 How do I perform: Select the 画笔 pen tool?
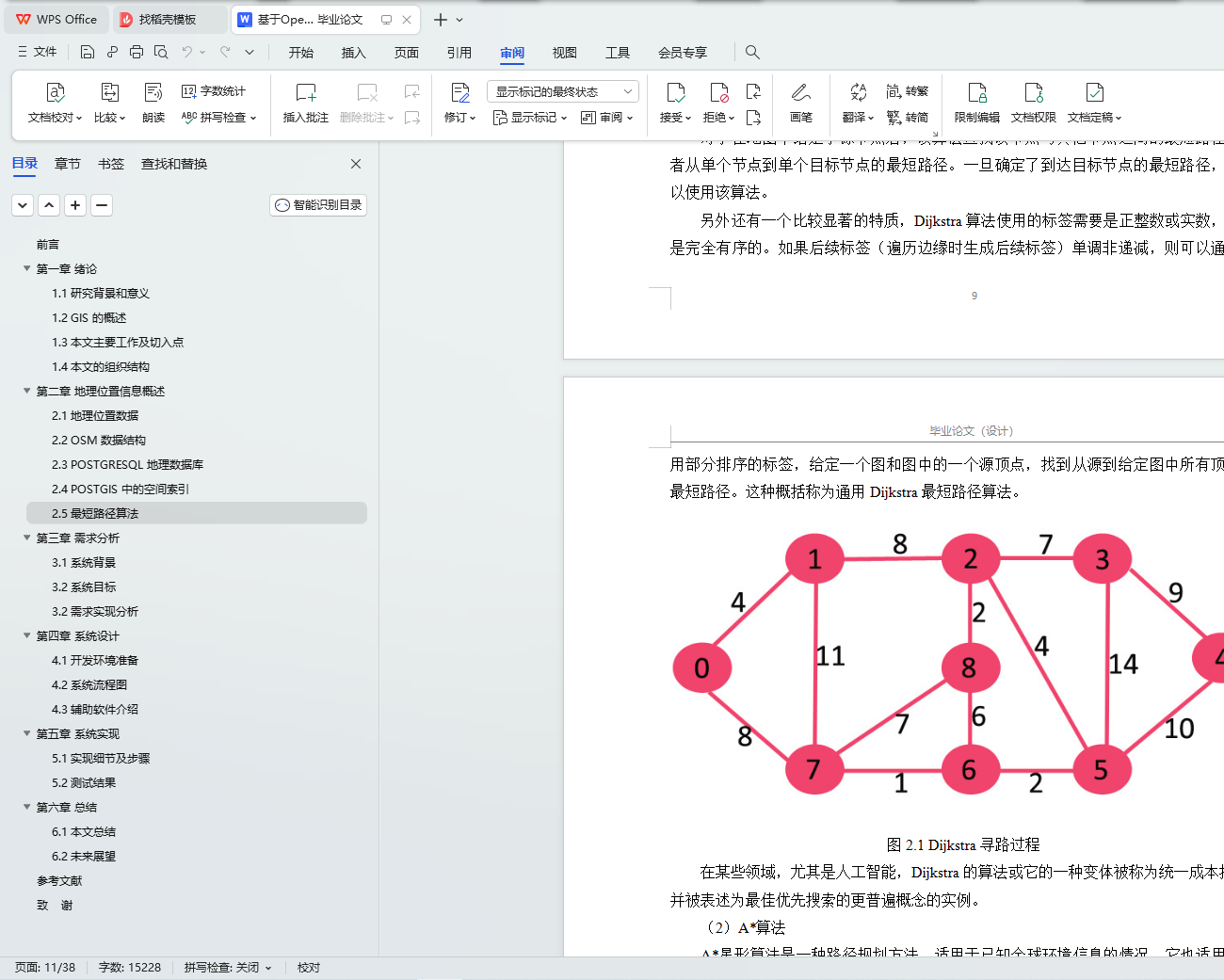(800, 92)
